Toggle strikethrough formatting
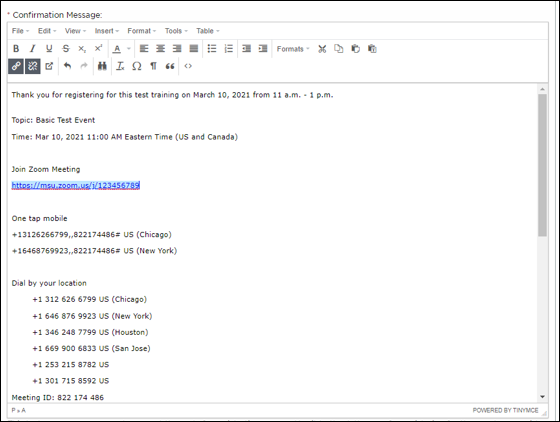560x422 pixels. tap(66, 49)
